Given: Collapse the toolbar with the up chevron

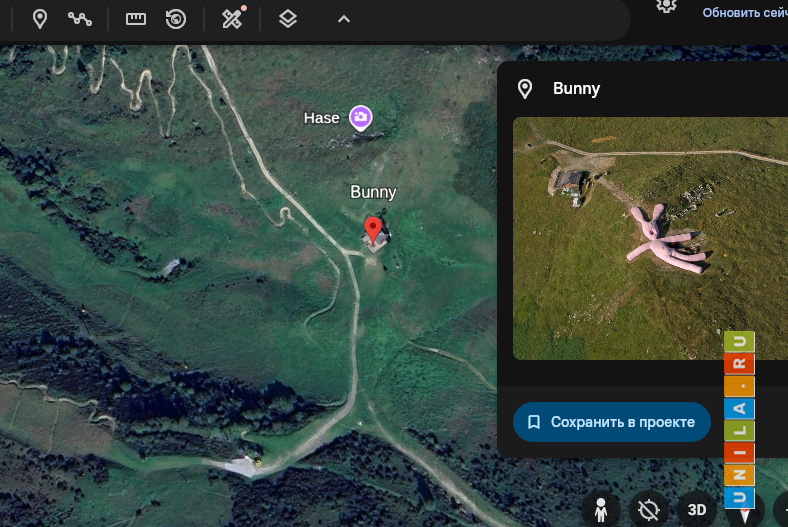Looking at the screenshot, I should pyautogui.click(x=343, y=19).
